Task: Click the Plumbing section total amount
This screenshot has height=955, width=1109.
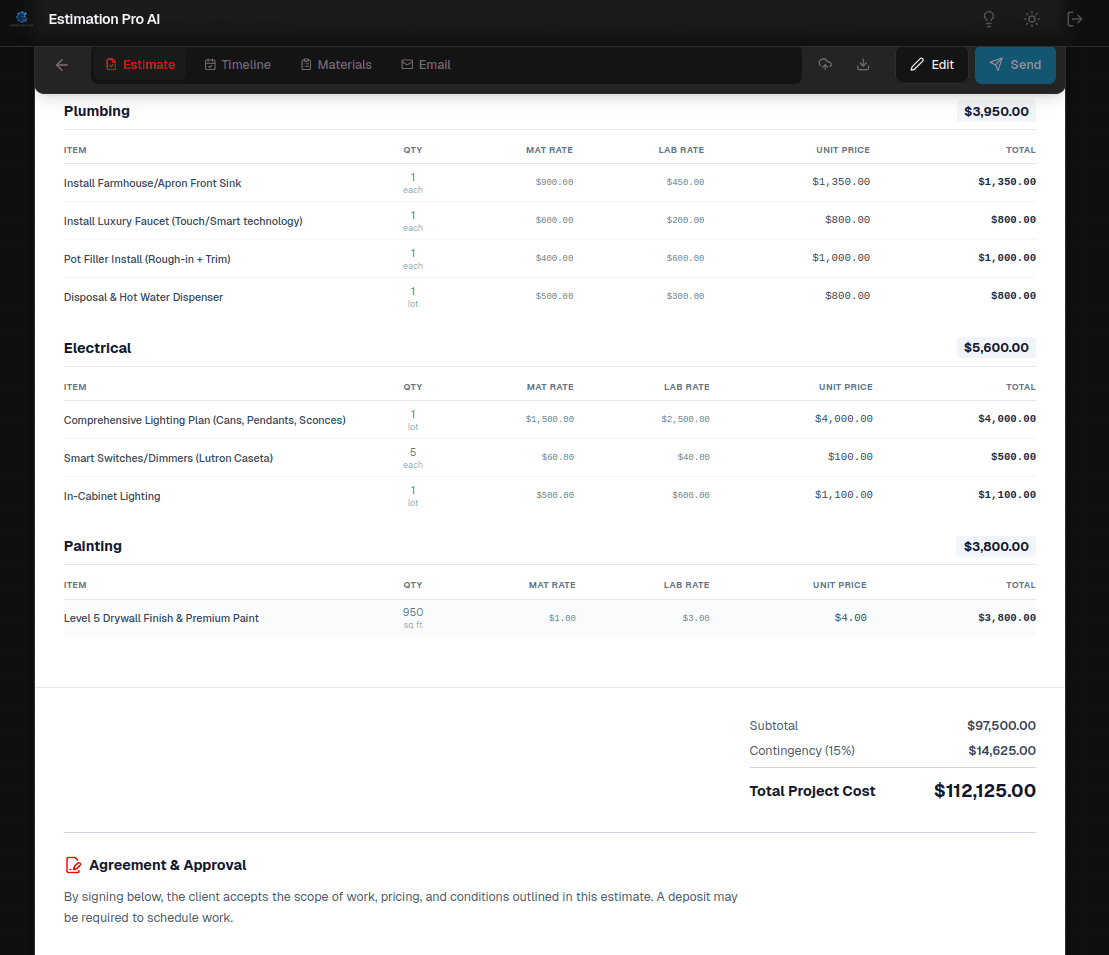Action: point(995,111)
